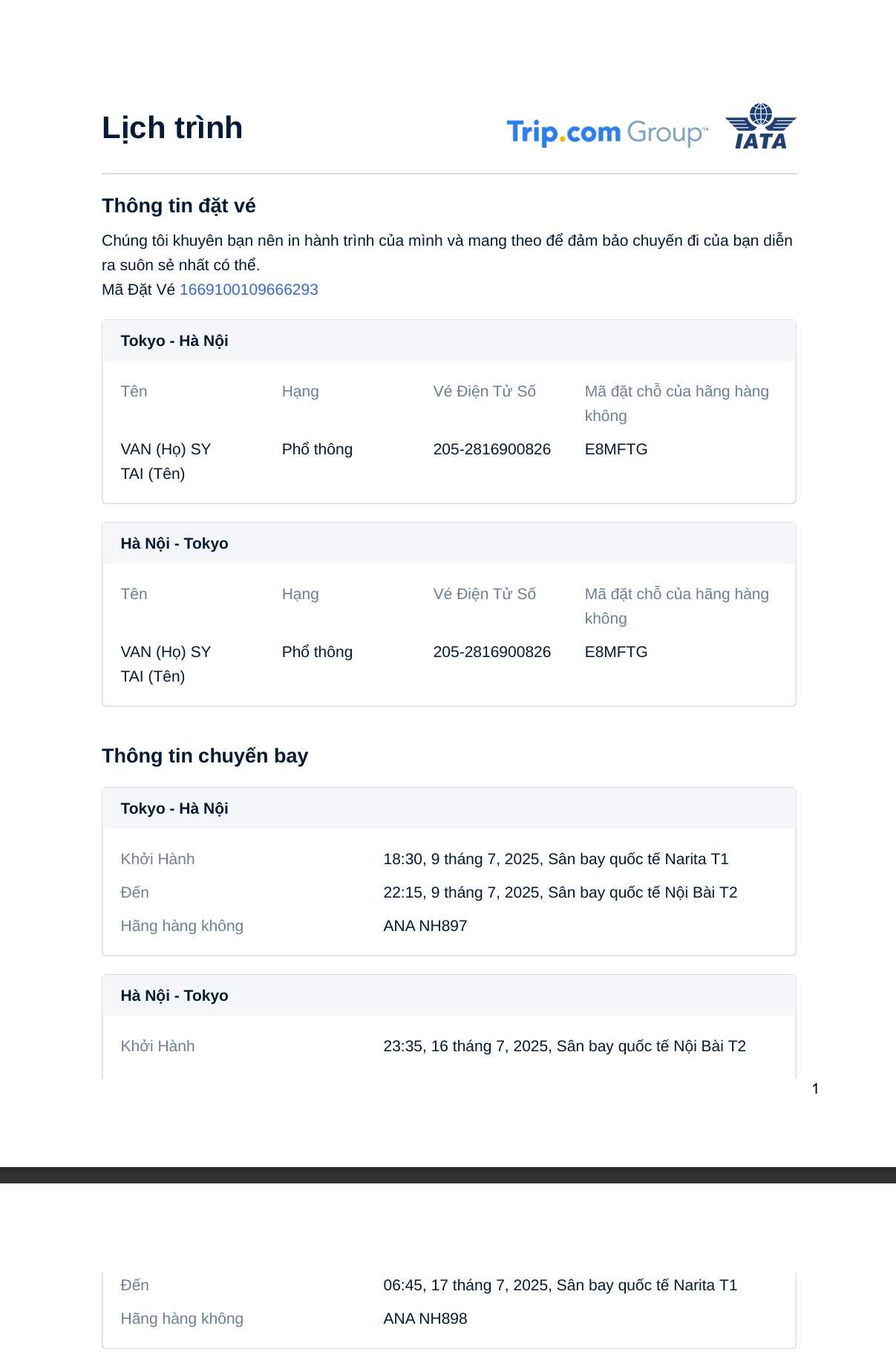896x1372 pixels.
Task: Click the "Lịch trình" page title
Action: (x=172, y=128)
